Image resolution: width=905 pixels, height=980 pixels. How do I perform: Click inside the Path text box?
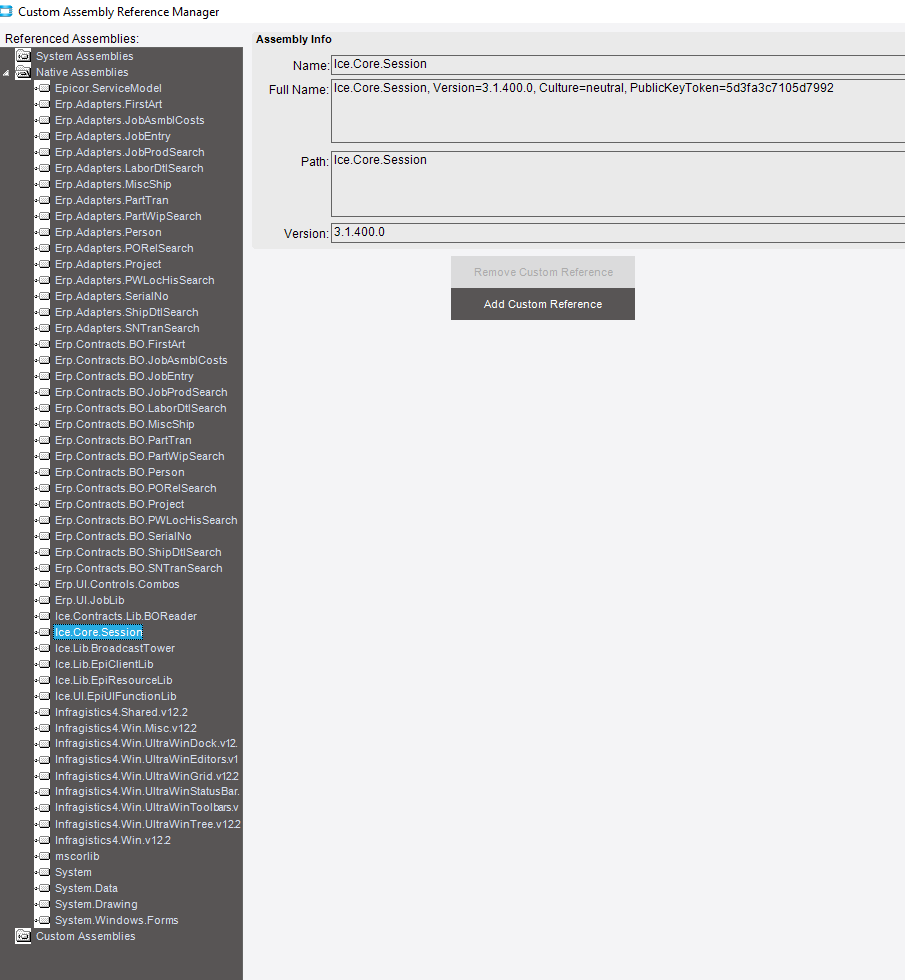coord(618,184)
